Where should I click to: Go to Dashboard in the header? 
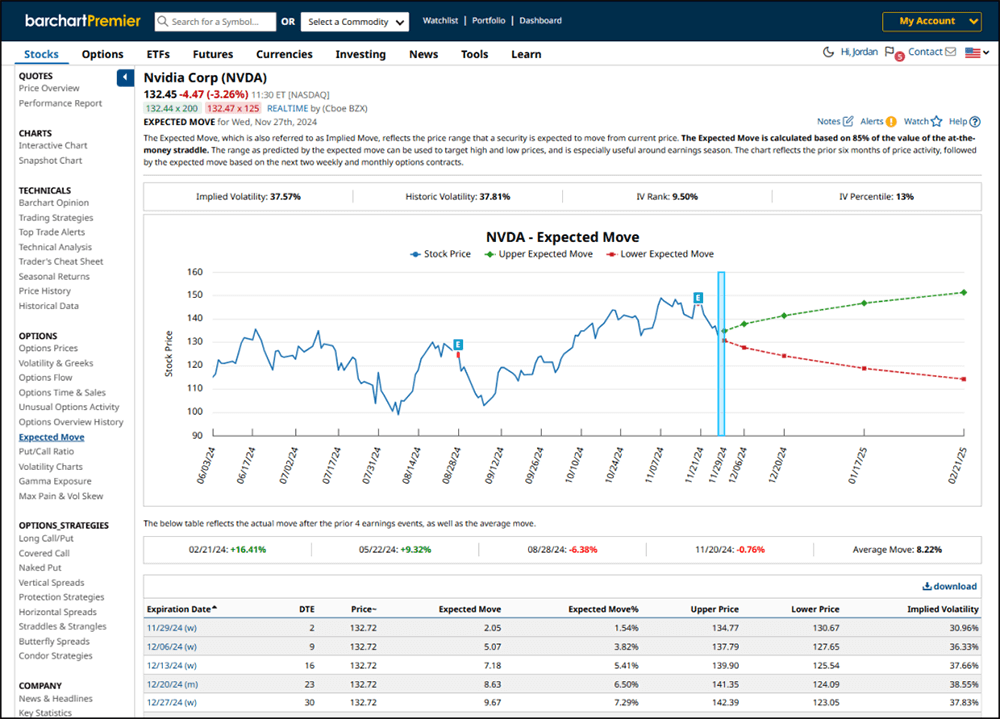tap(541, 20)
